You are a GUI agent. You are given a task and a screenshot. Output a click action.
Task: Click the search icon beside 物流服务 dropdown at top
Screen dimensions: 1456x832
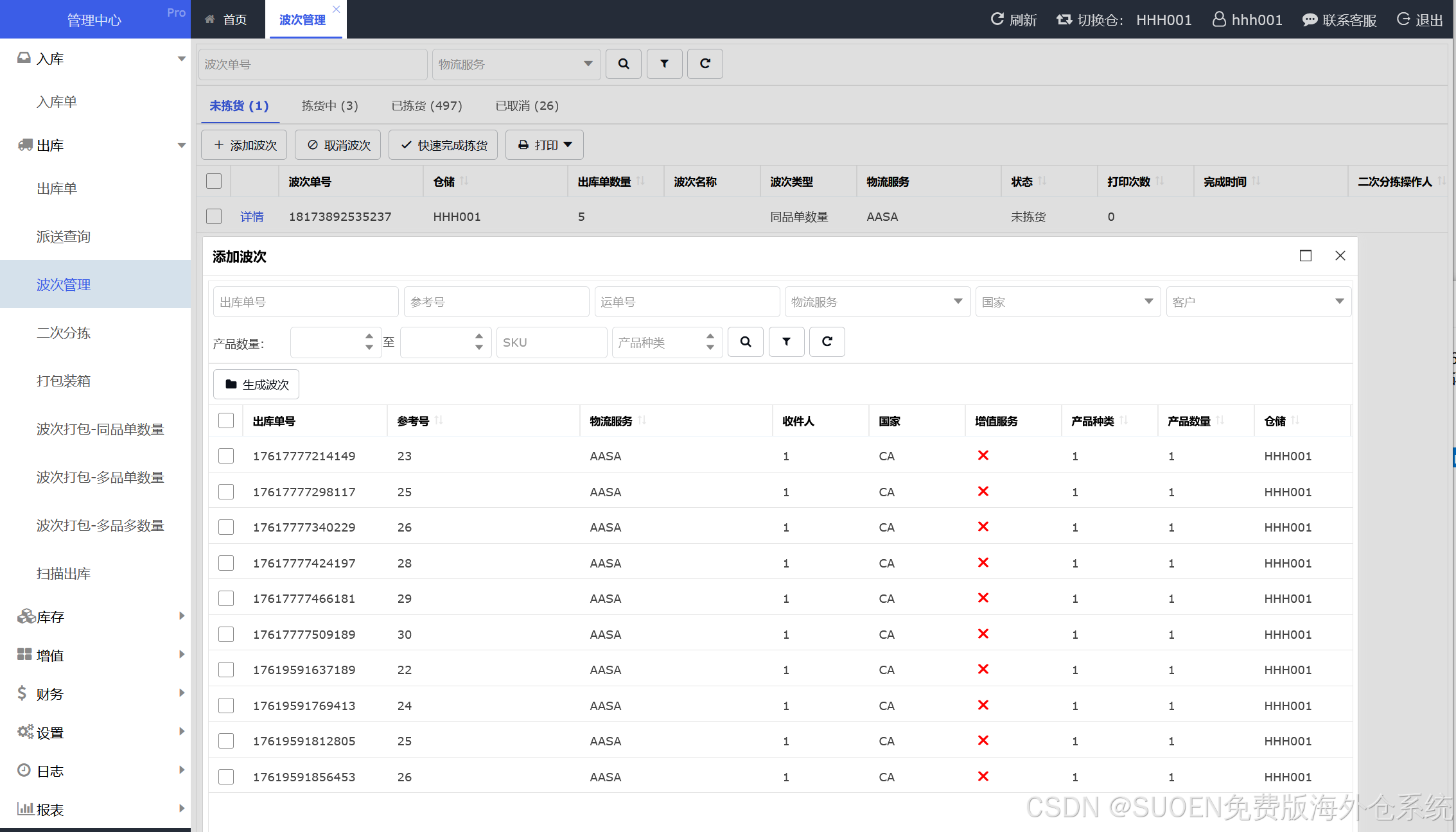pyautogui.click(x=623, y=64)
